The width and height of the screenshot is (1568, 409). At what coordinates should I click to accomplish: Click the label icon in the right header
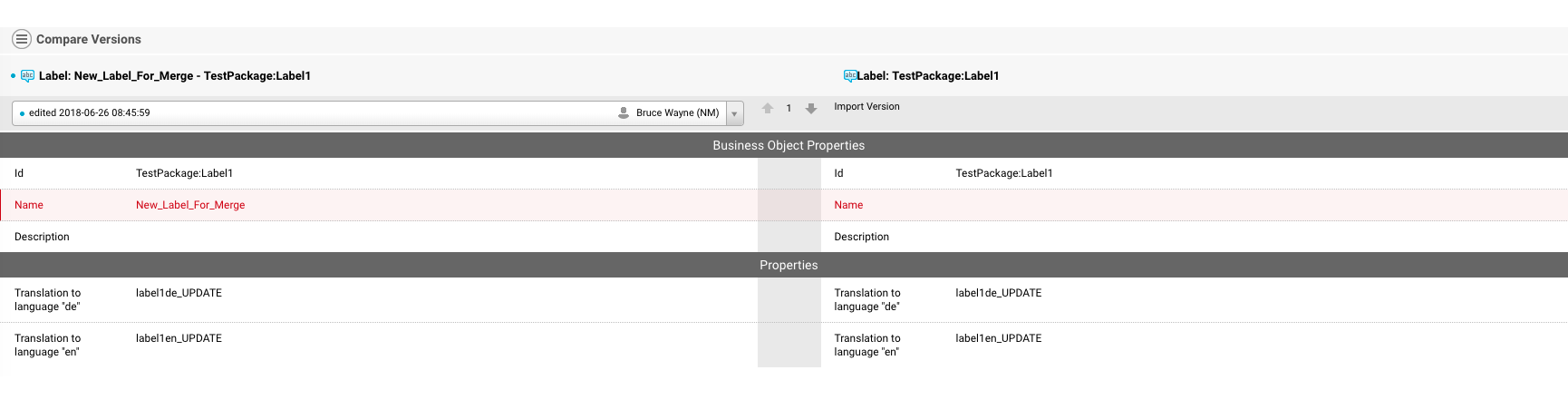pos(849,76)
